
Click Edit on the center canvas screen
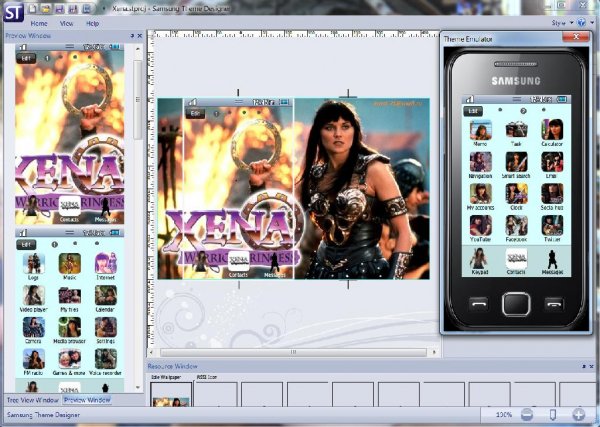tap(195, 114)
